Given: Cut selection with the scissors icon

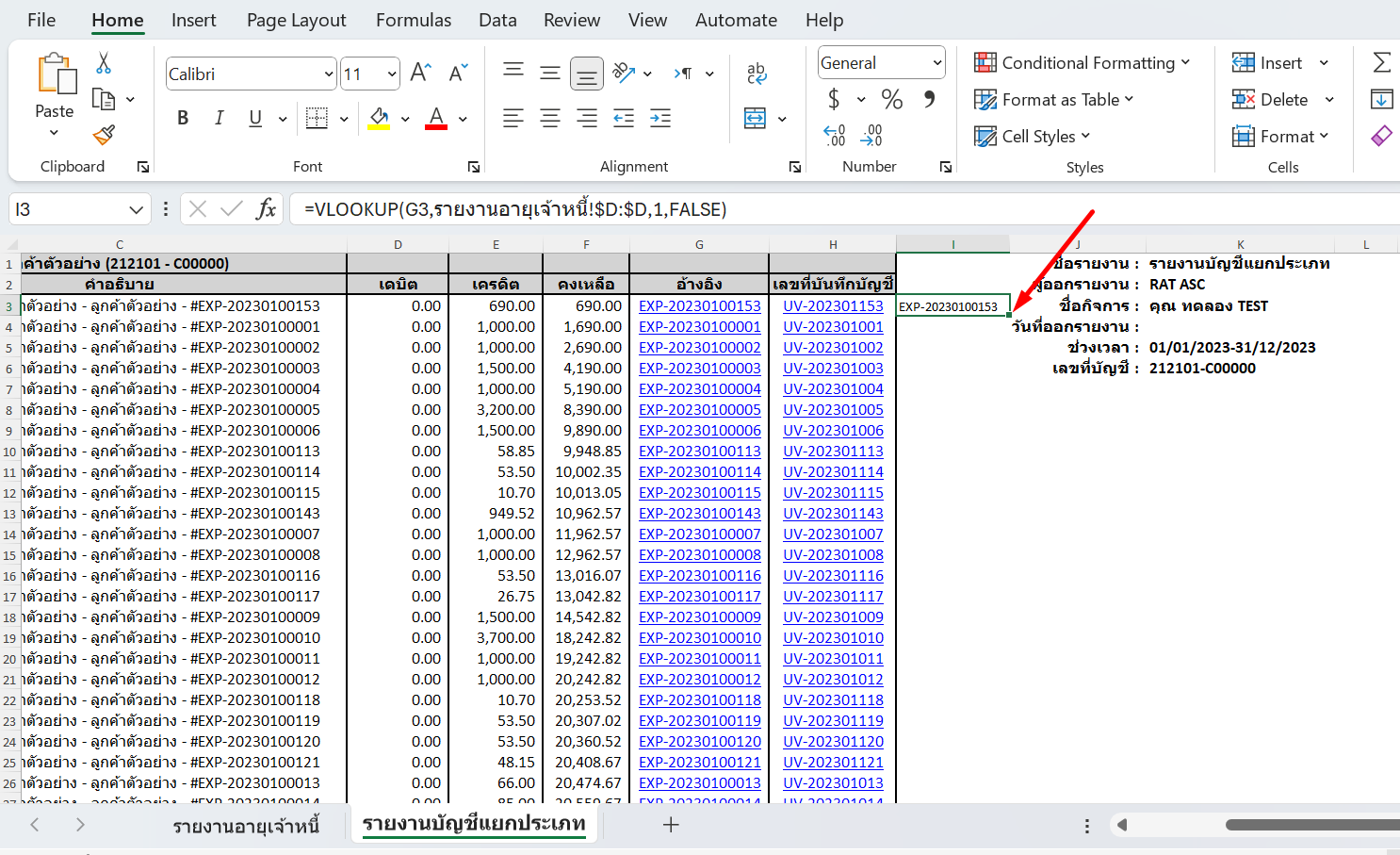Looking at the screenshot, I should (104, 63).
